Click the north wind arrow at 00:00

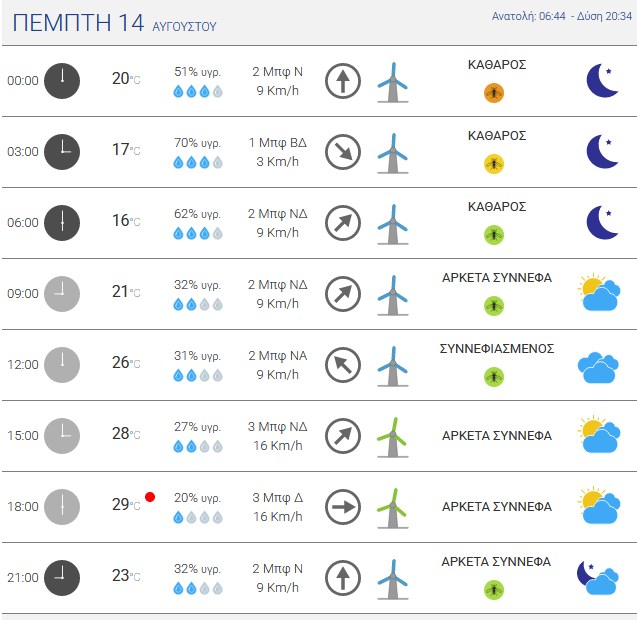[343, 81]
